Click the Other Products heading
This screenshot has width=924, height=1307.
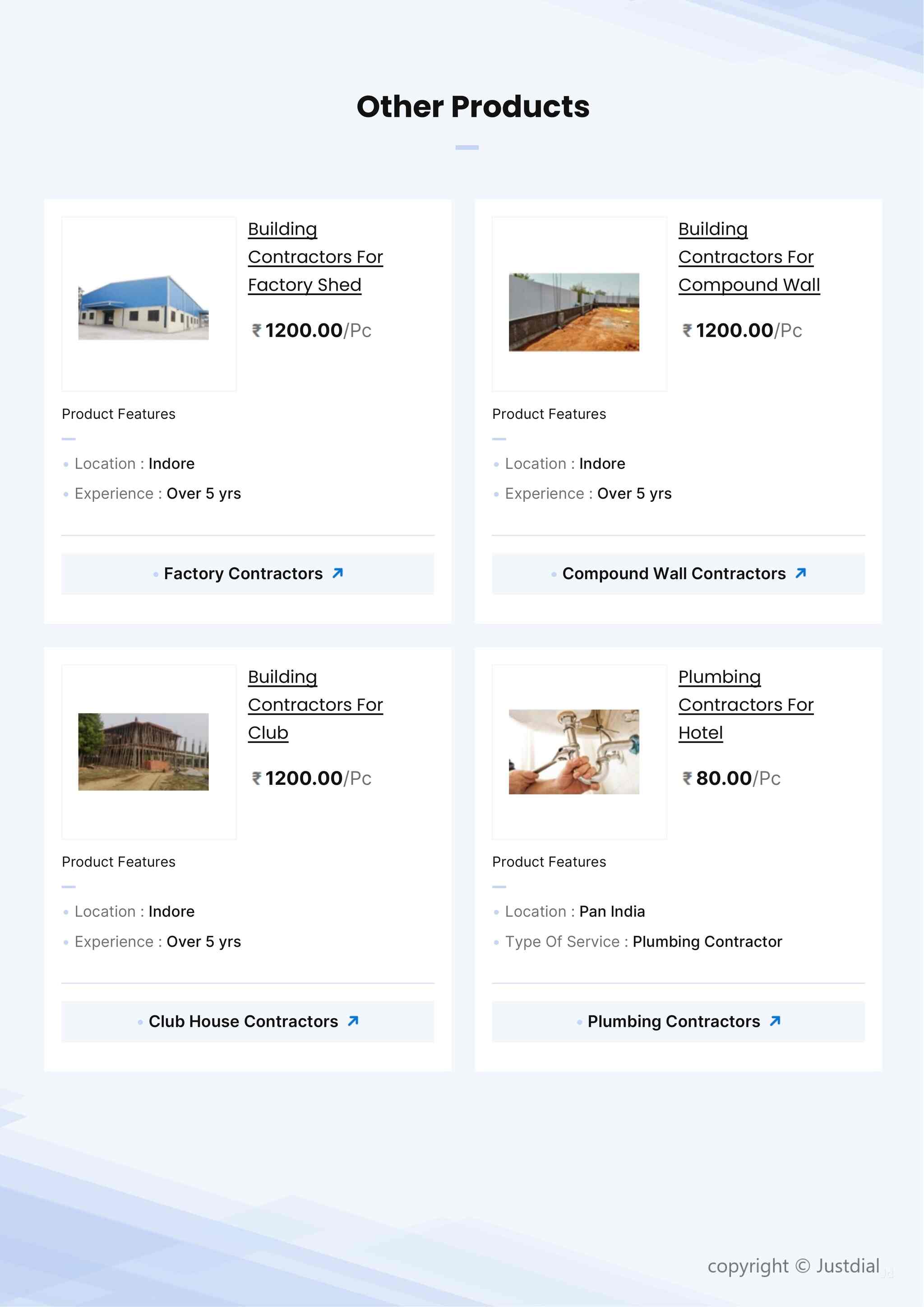pyautogui.click(x=473, y=107)
